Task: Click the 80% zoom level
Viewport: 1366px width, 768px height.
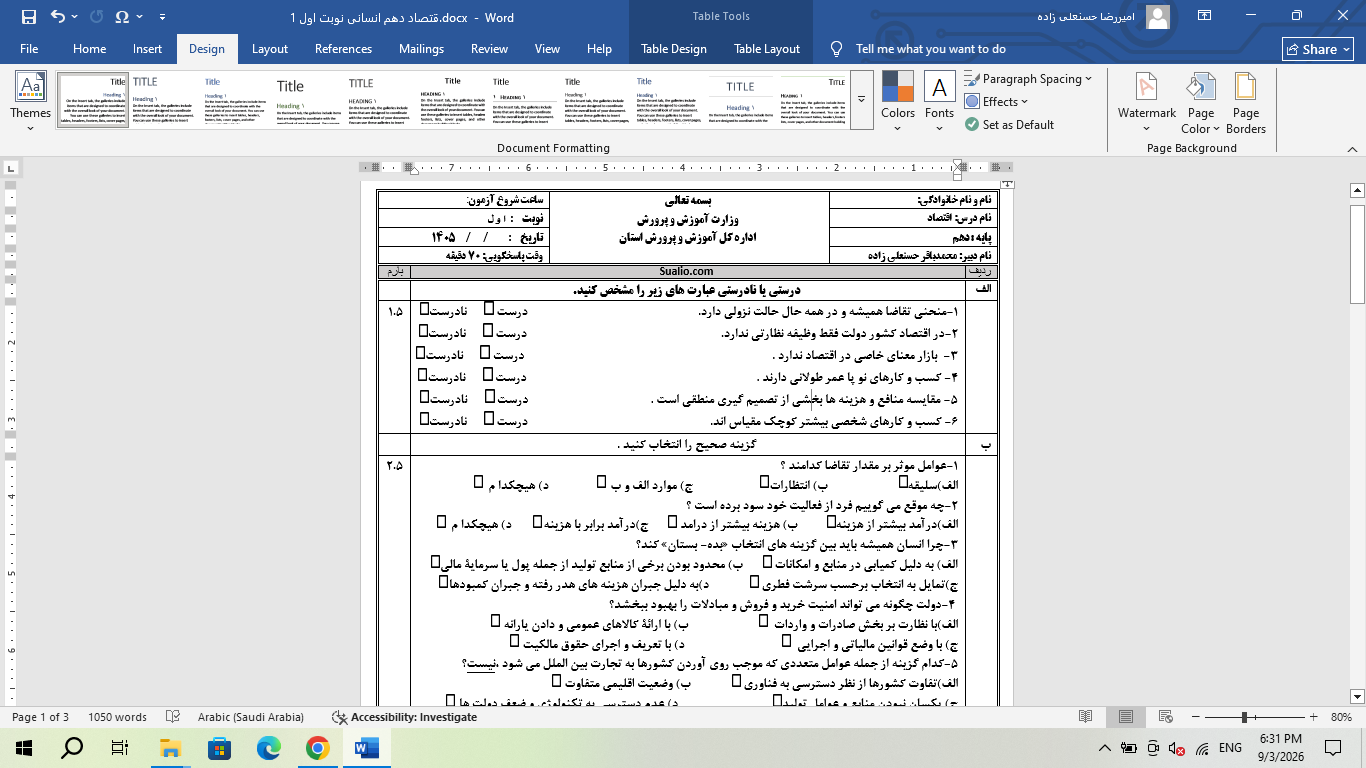Action: click(x=1341, y=717)
